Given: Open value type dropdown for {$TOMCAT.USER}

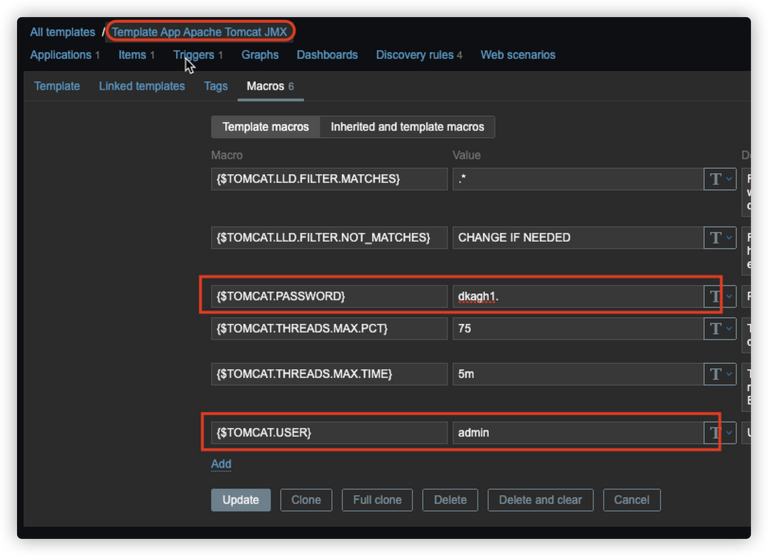Looking at the screenshot, I should click(x=720, y=433).
